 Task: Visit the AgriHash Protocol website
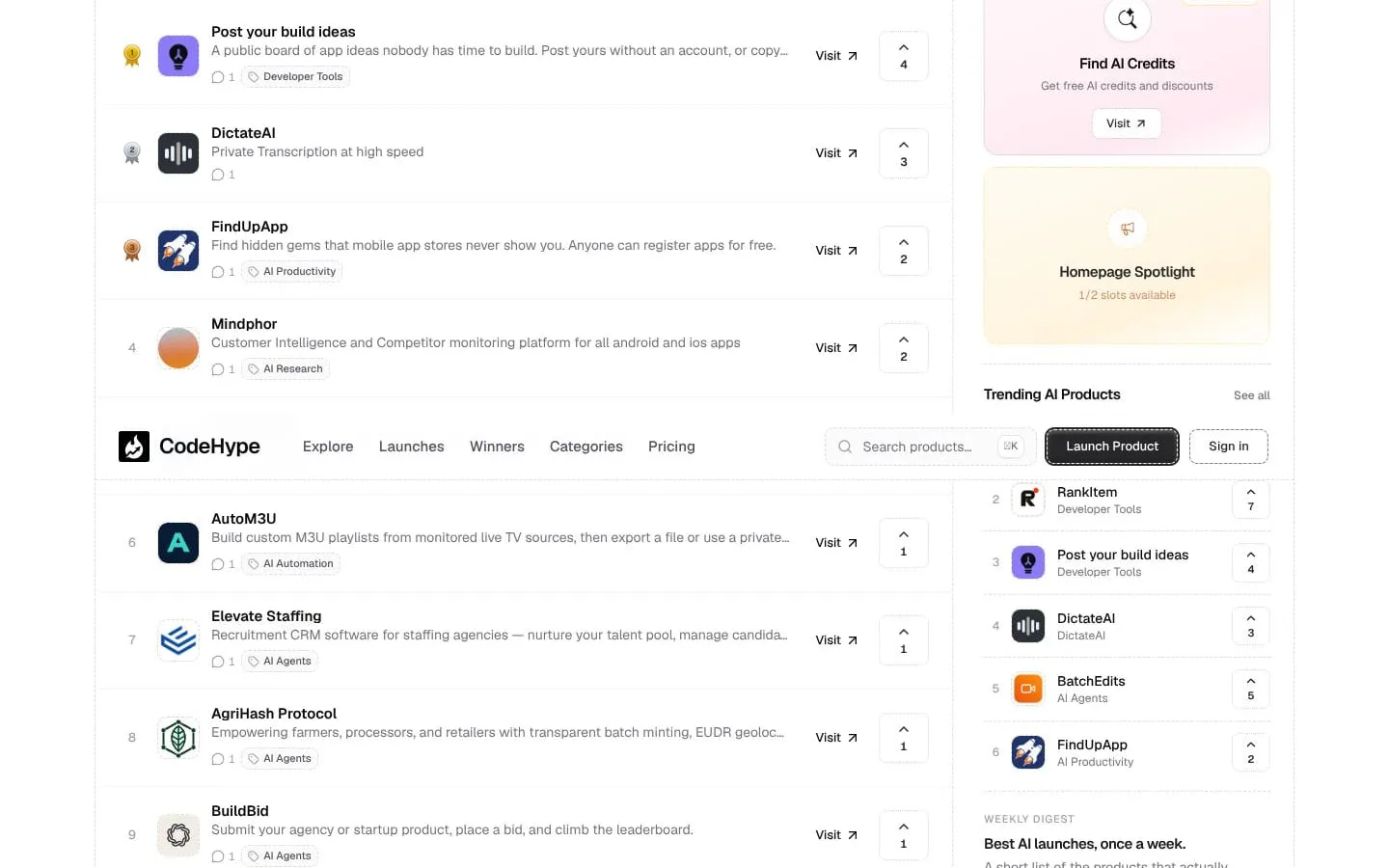pyautogui.click(x=836, y=738)
